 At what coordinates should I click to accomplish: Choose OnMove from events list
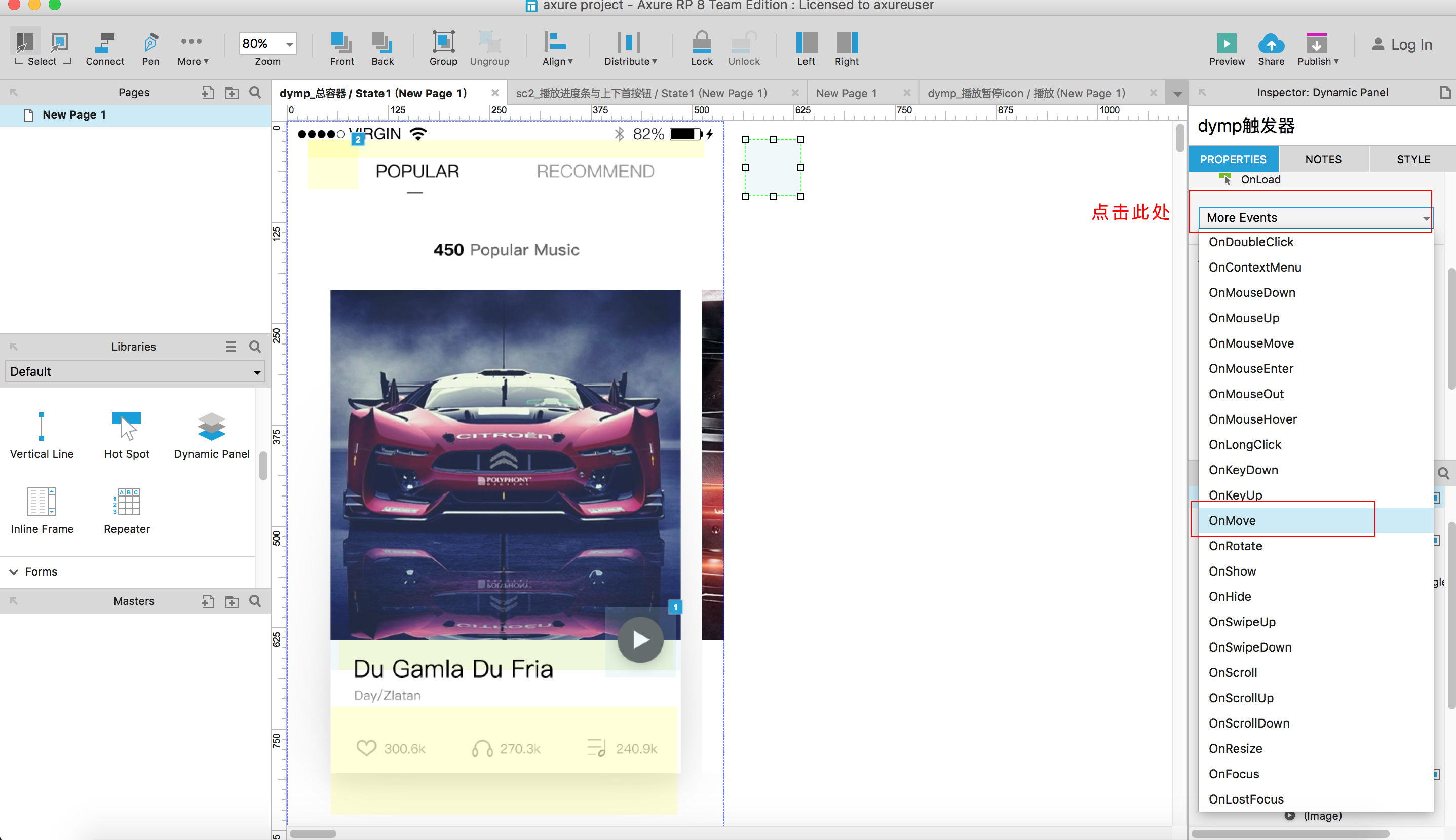tap(1315, 520)
